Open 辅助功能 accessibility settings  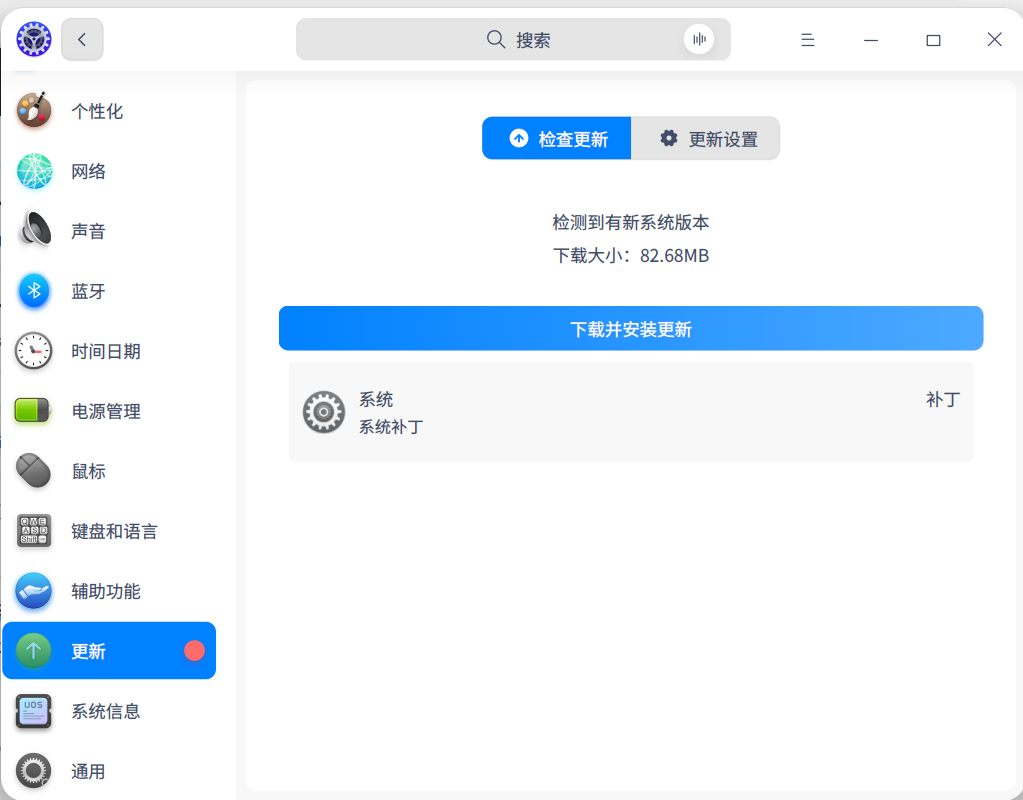pos(108,591)
